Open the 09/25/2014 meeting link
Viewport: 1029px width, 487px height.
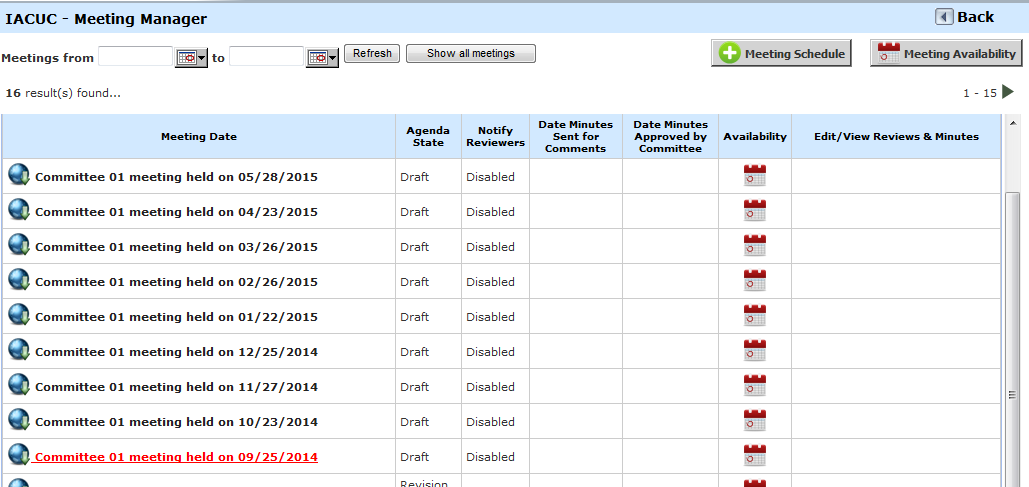pyautogui.click(x=175, y=457)
